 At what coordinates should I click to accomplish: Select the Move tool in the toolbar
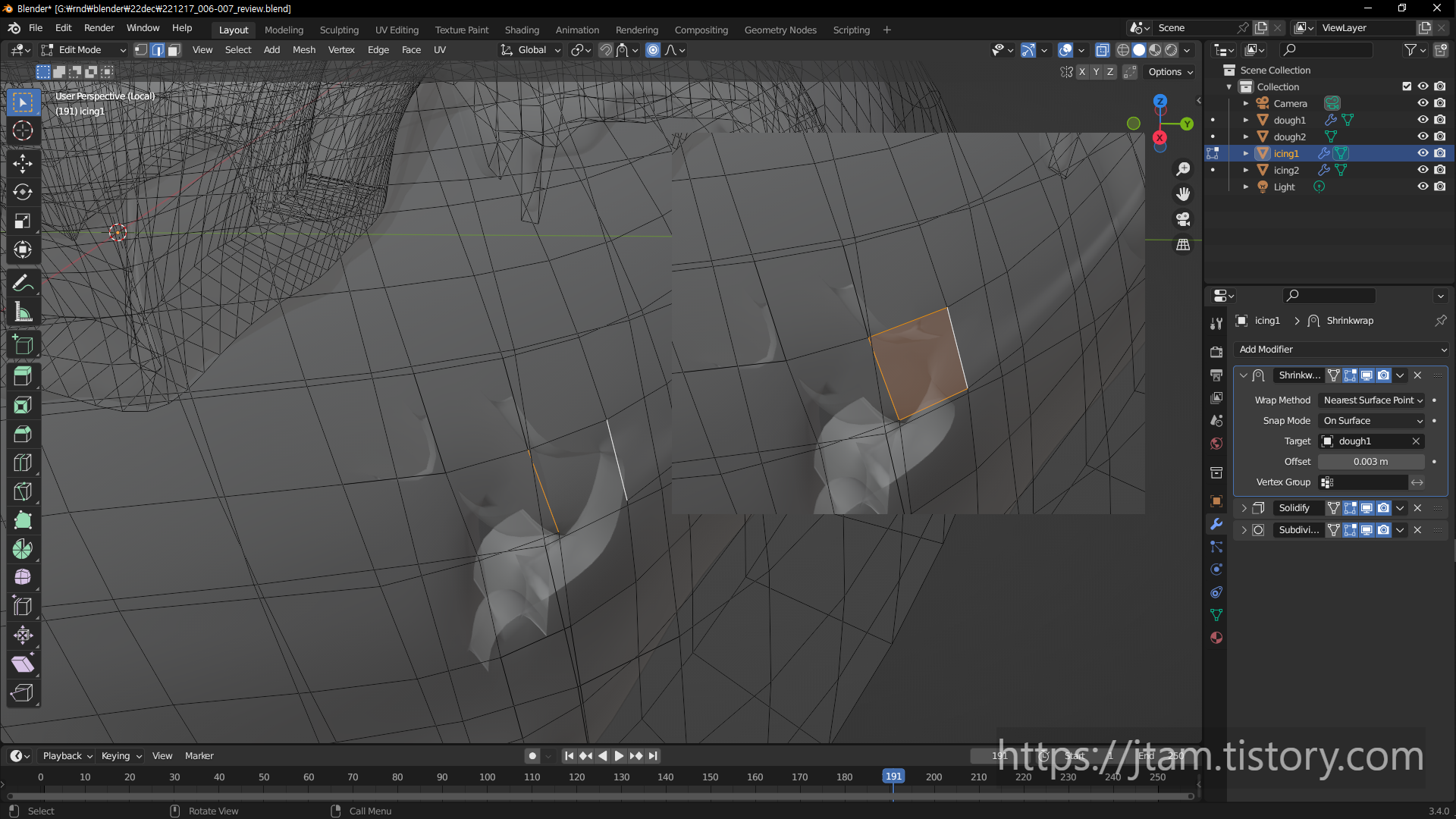click(23, 163)
